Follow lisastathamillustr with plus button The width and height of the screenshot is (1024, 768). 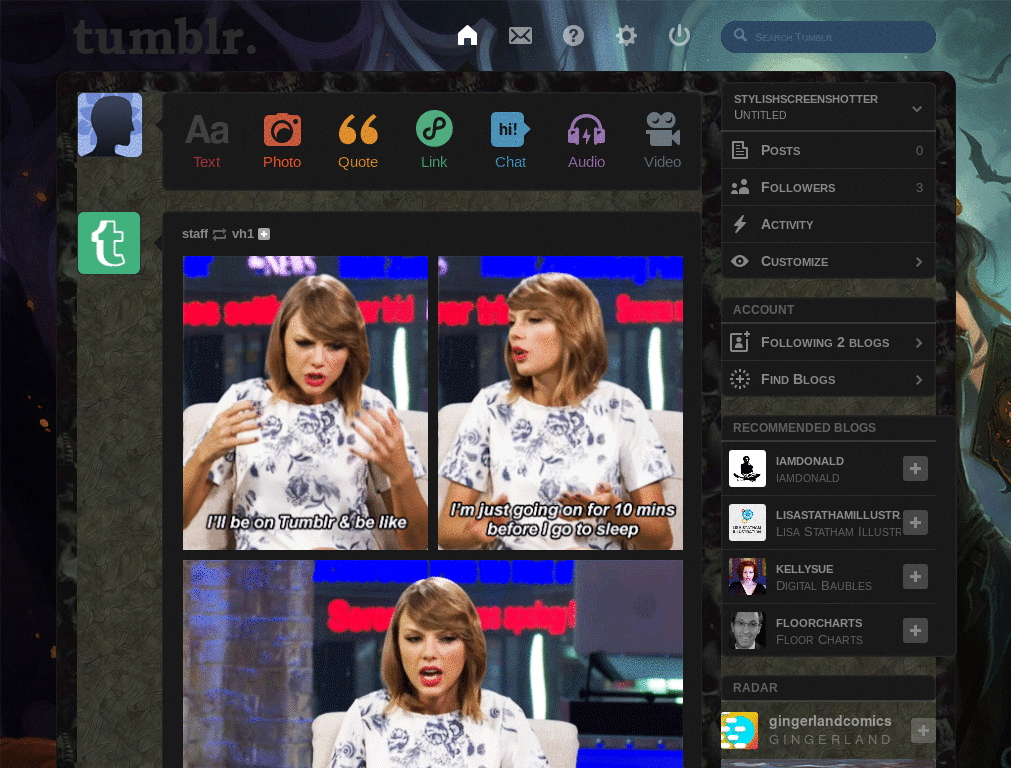[x=915, y=522]
